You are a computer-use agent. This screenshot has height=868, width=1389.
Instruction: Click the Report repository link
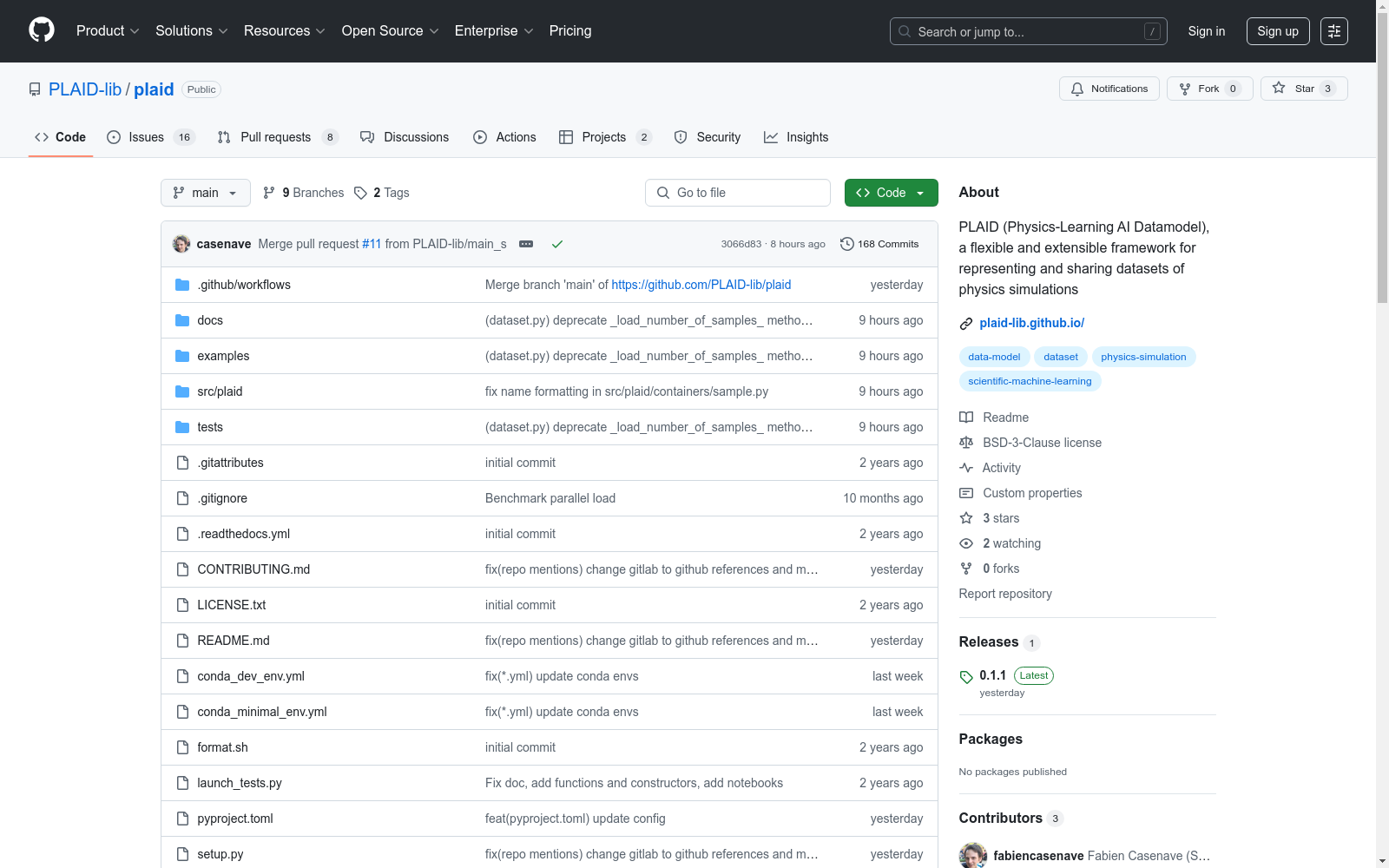(x=1005, y=594)
